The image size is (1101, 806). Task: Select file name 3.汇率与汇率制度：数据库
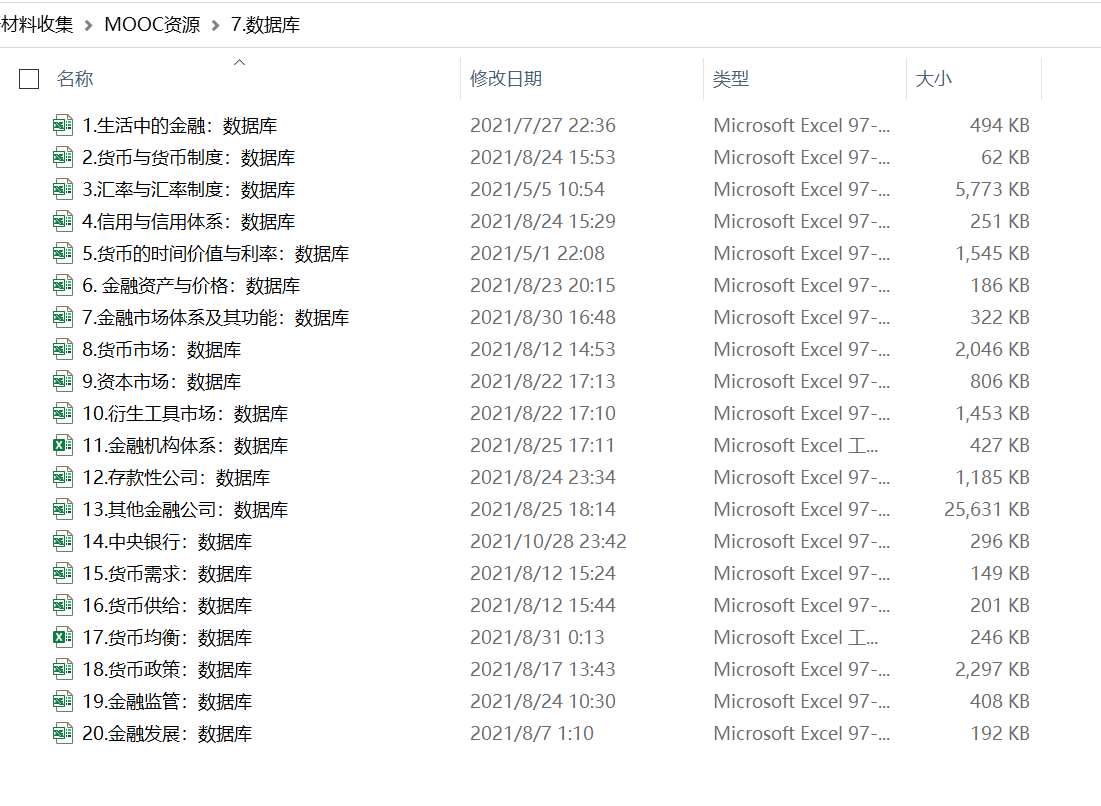click(x=189, y=190)
